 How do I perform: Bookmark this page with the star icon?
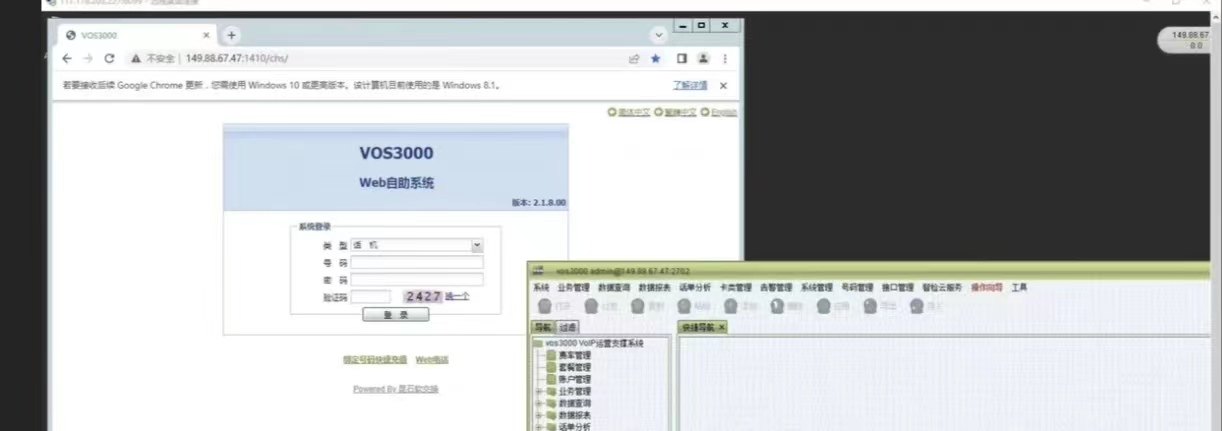pos(656,58)
